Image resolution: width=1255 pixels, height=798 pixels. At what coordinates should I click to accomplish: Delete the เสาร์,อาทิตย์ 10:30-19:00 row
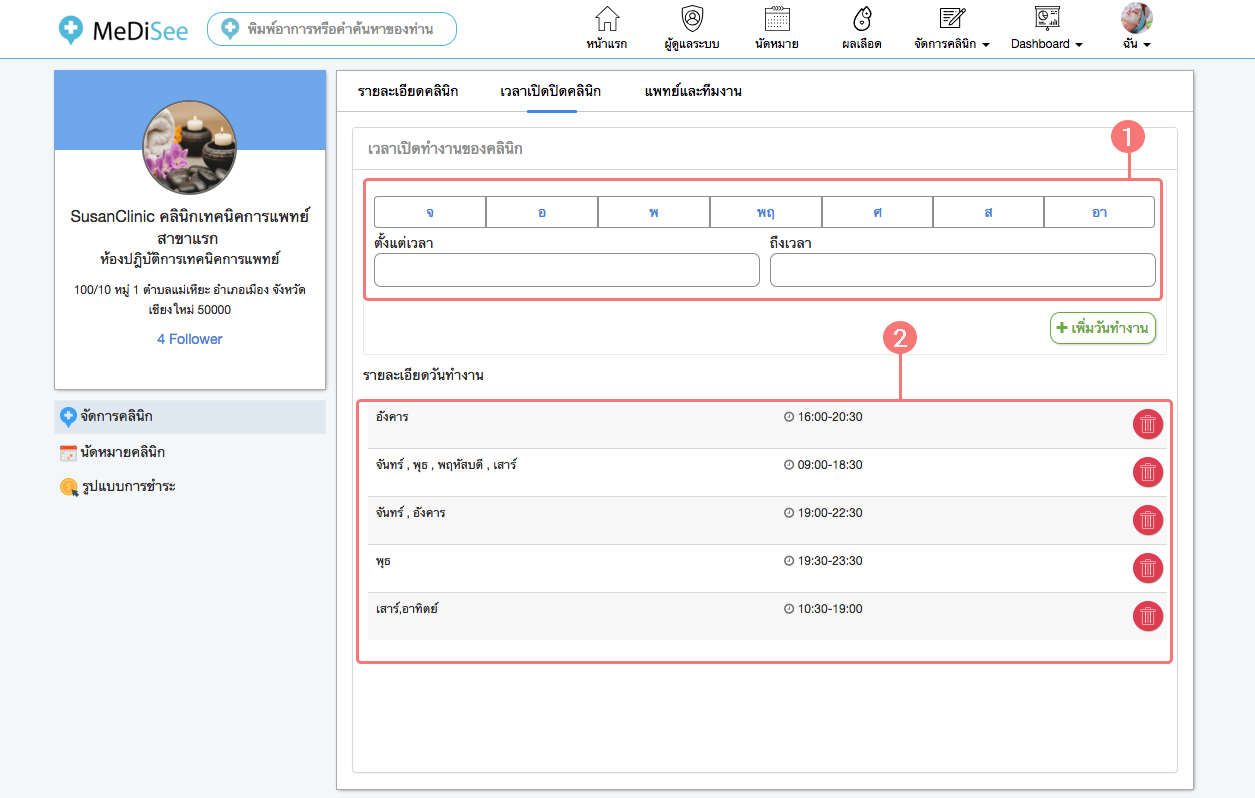(1148, 616)
